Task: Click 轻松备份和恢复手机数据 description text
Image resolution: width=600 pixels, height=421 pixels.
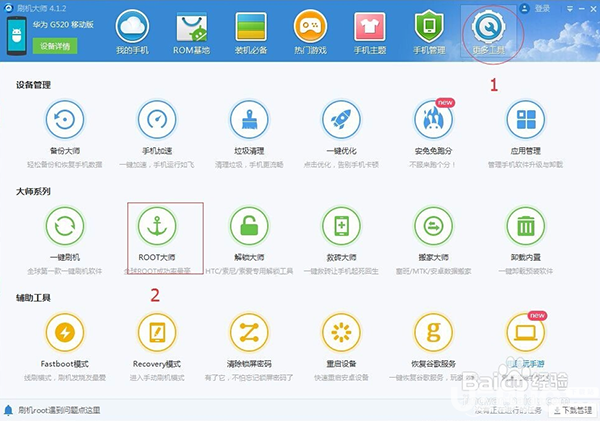Action: (65, 165)
